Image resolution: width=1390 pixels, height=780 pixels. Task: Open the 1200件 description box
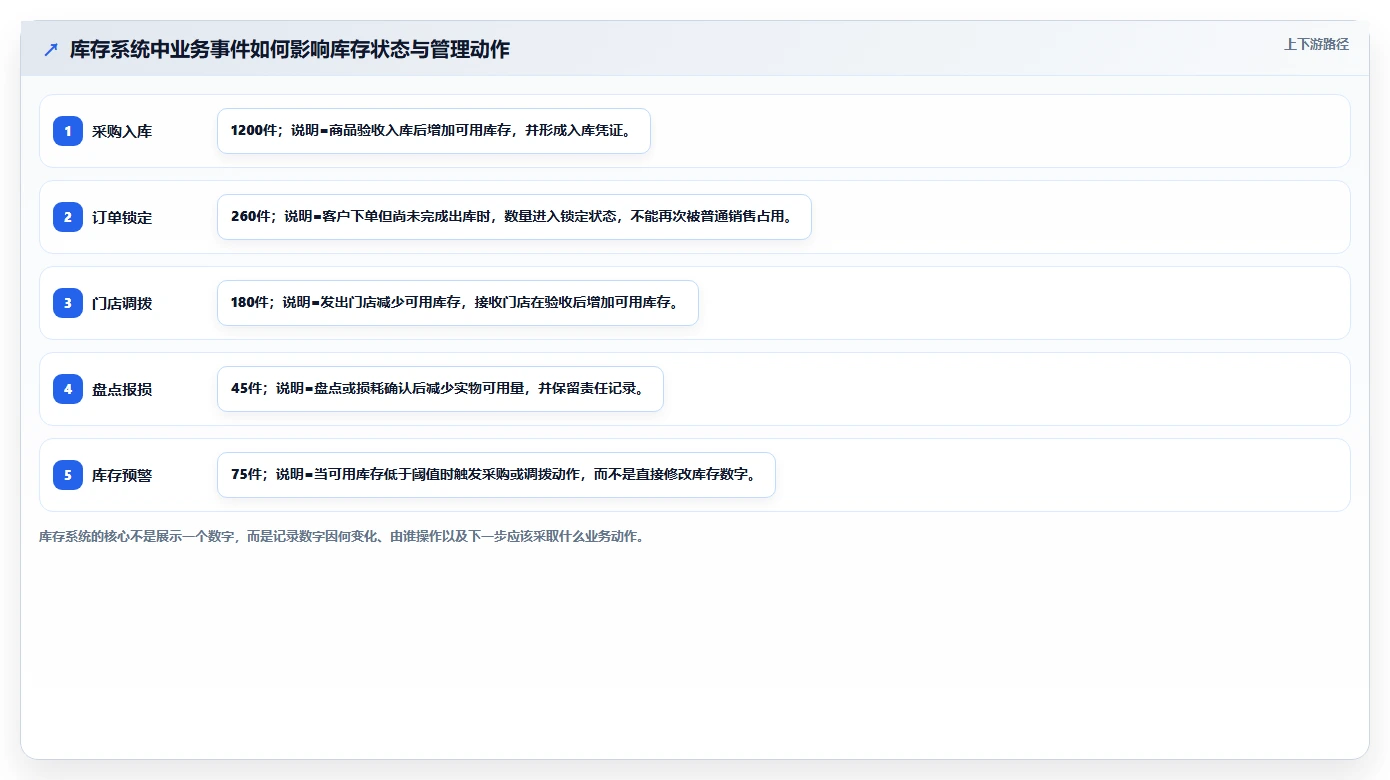tap(434, 131)
